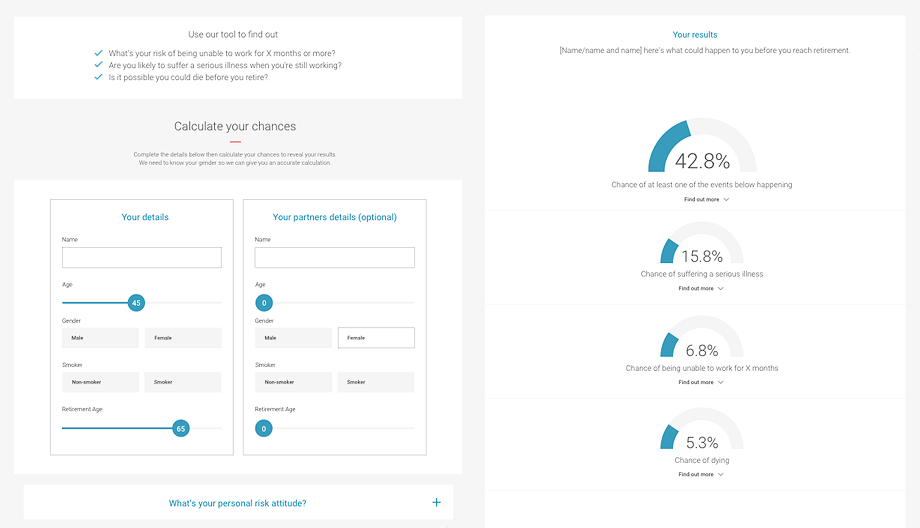Click the 5.3% chance of dying gauge

click(702, 429)
